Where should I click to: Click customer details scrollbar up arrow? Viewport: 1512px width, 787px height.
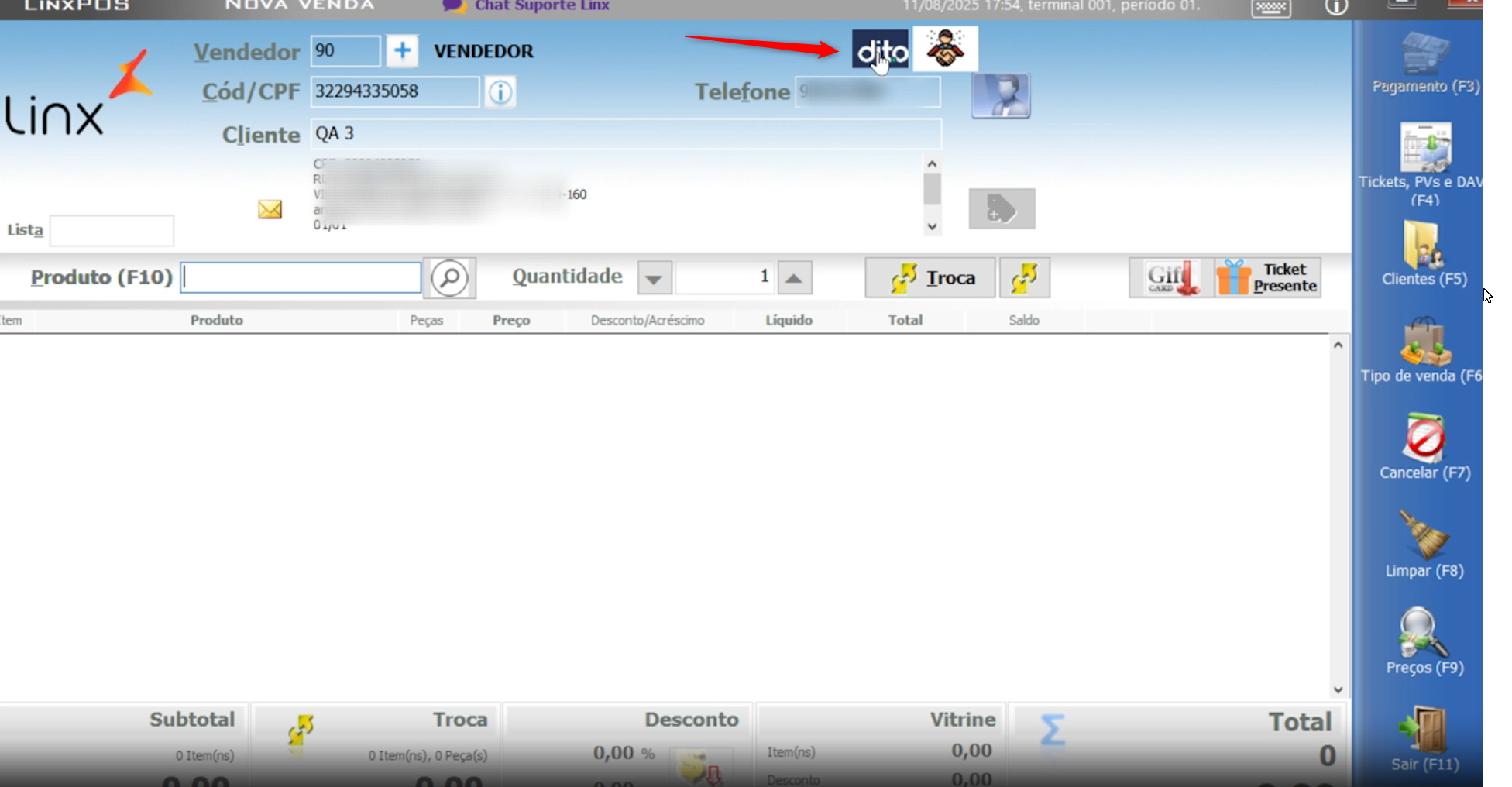(933, 164)
